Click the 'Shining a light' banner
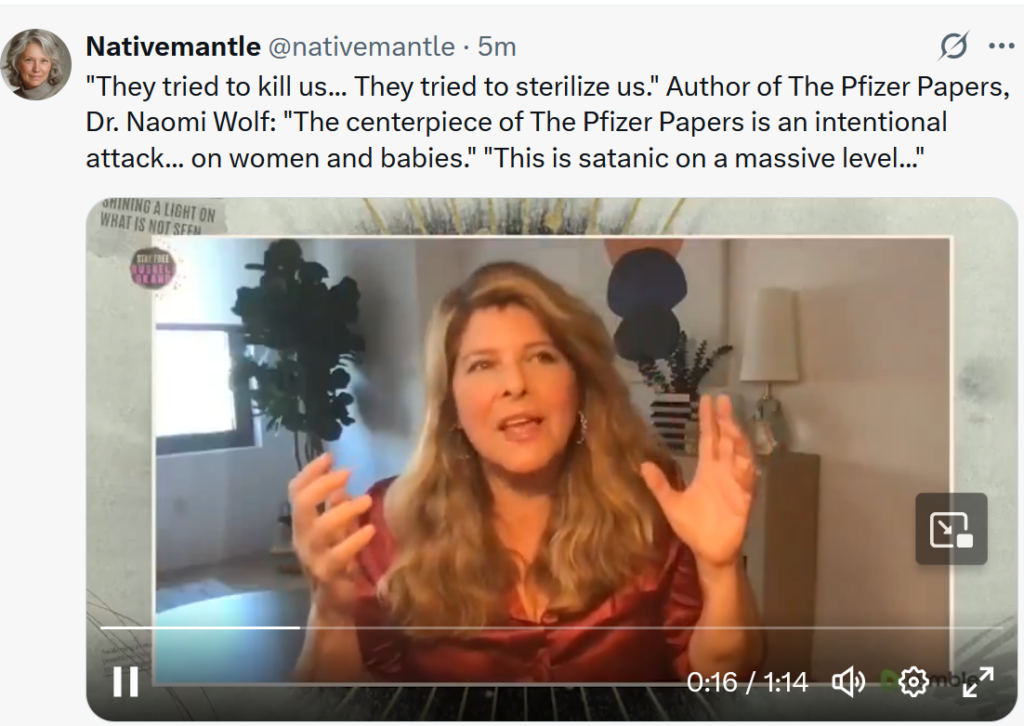The width and height of the screenshot is (1024, 726). [x=159, y=215]
